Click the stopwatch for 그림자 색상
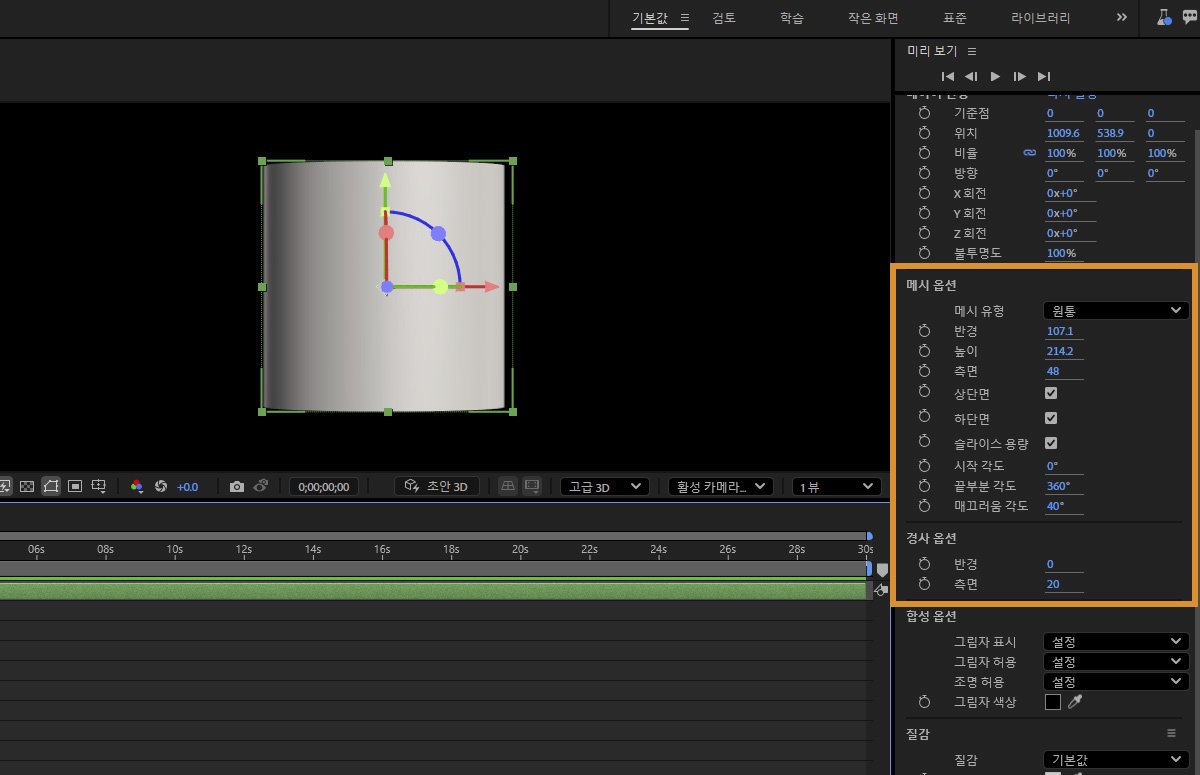1200x775 pixels. coord(924,702)
